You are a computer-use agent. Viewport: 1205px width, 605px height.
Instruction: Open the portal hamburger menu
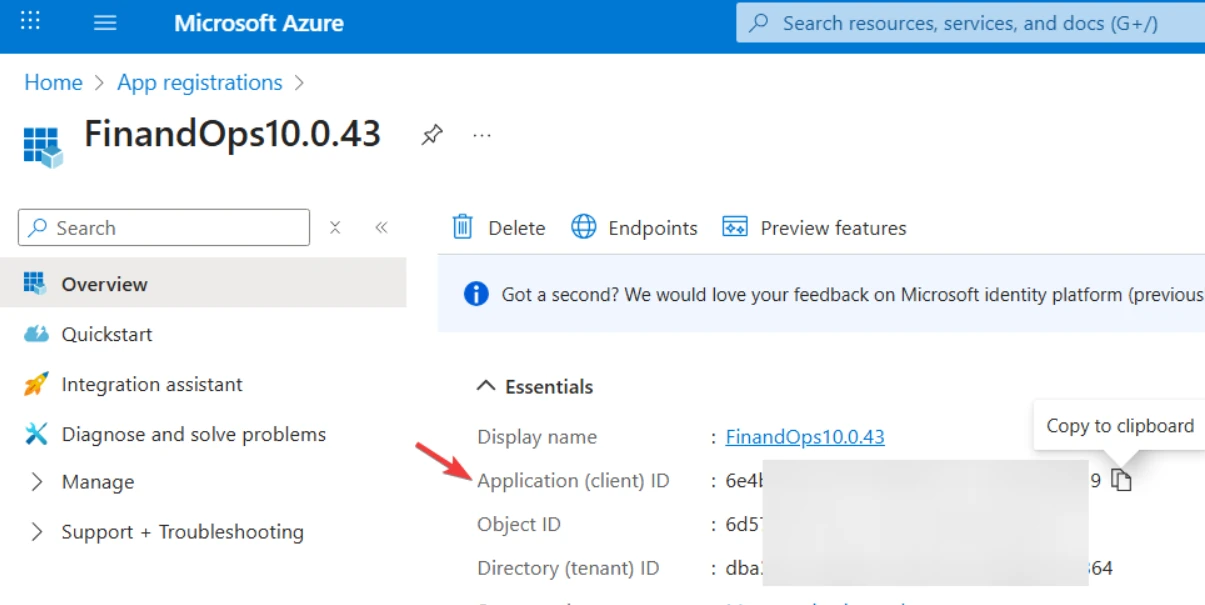click(x=105, y=23)
